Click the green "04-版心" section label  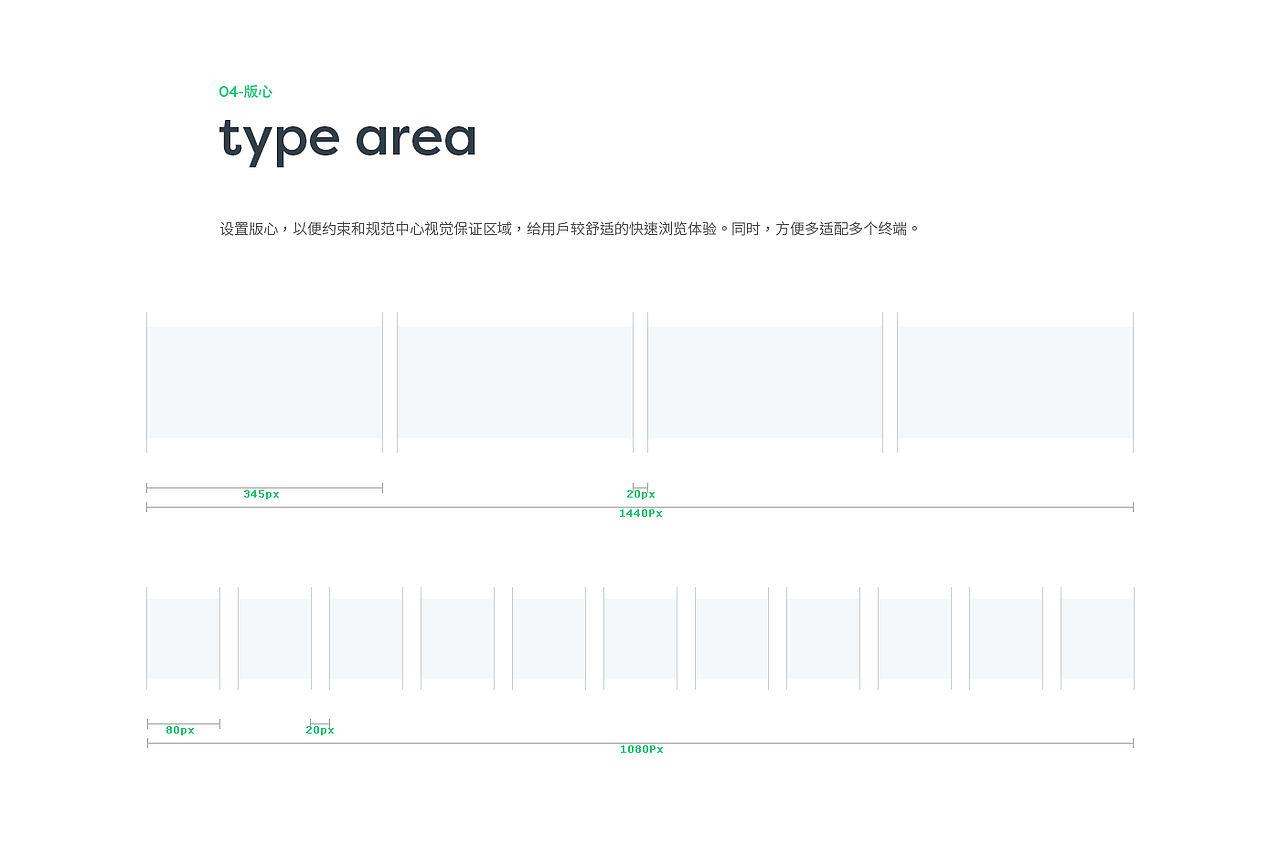click(245, 92)
